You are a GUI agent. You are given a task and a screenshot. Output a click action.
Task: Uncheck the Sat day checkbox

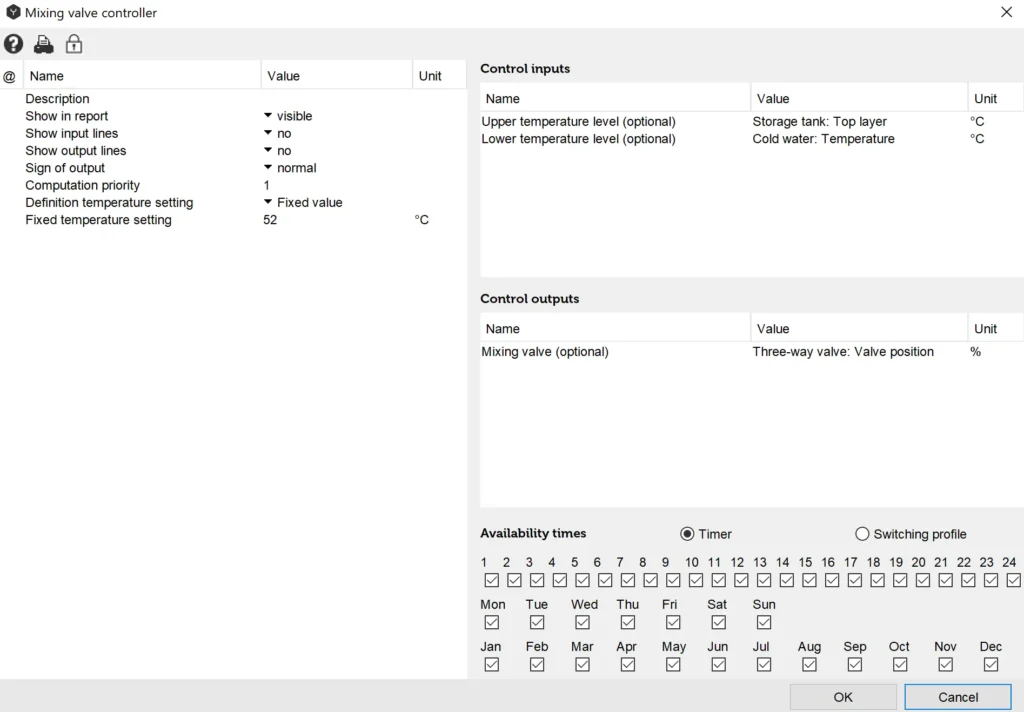[x=718, y=622]
